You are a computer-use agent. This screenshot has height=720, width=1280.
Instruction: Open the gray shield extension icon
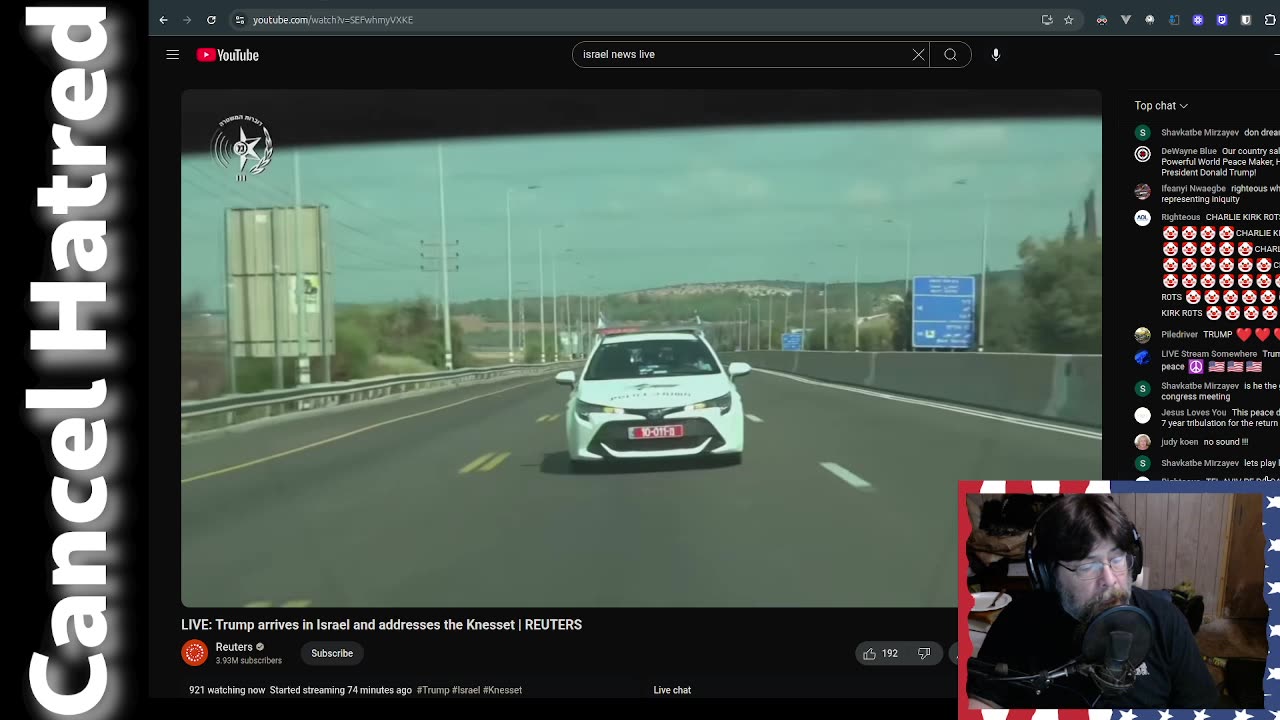[1246, 20]
